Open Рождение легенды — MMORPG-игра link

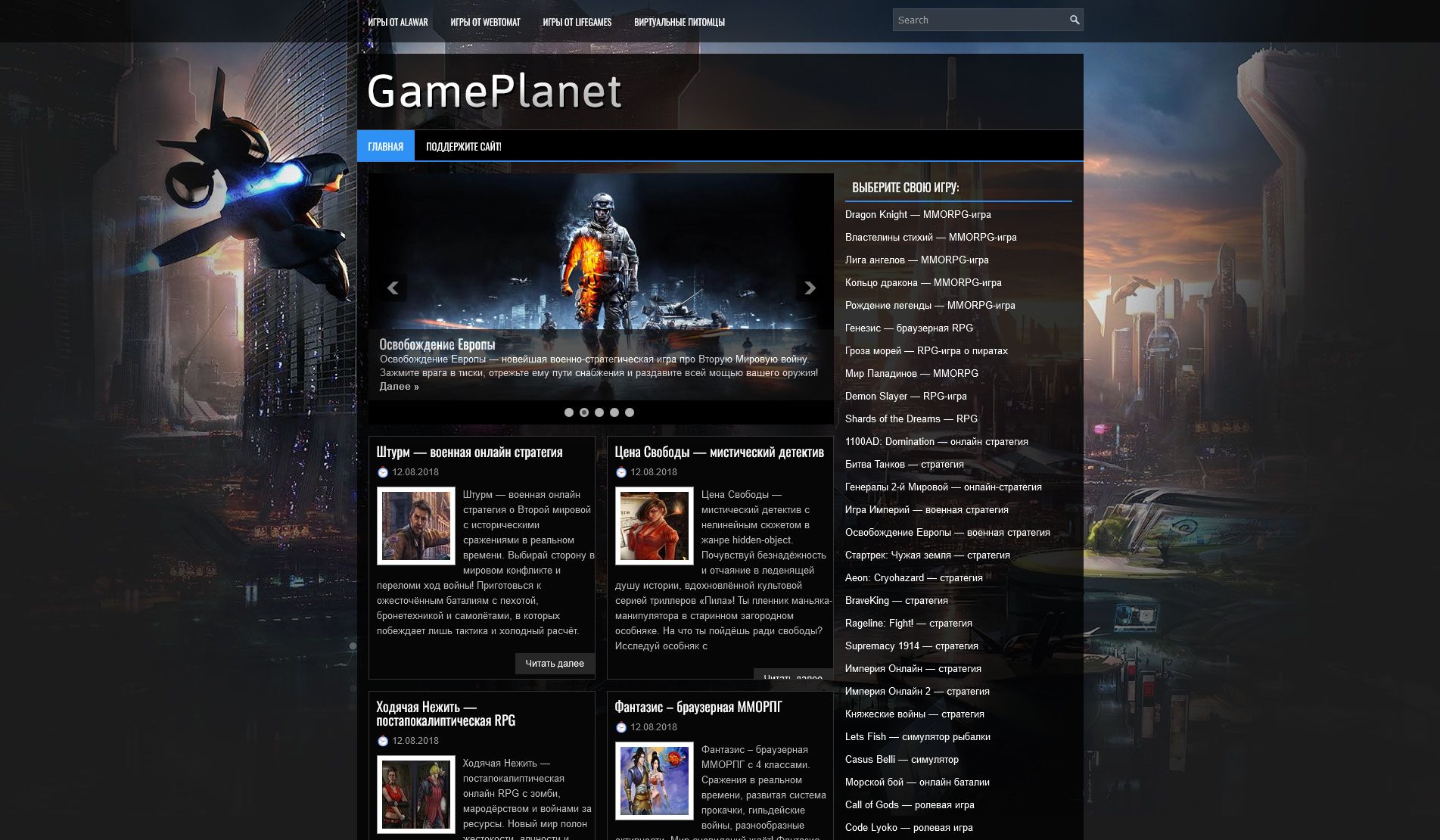pos(930,305)
